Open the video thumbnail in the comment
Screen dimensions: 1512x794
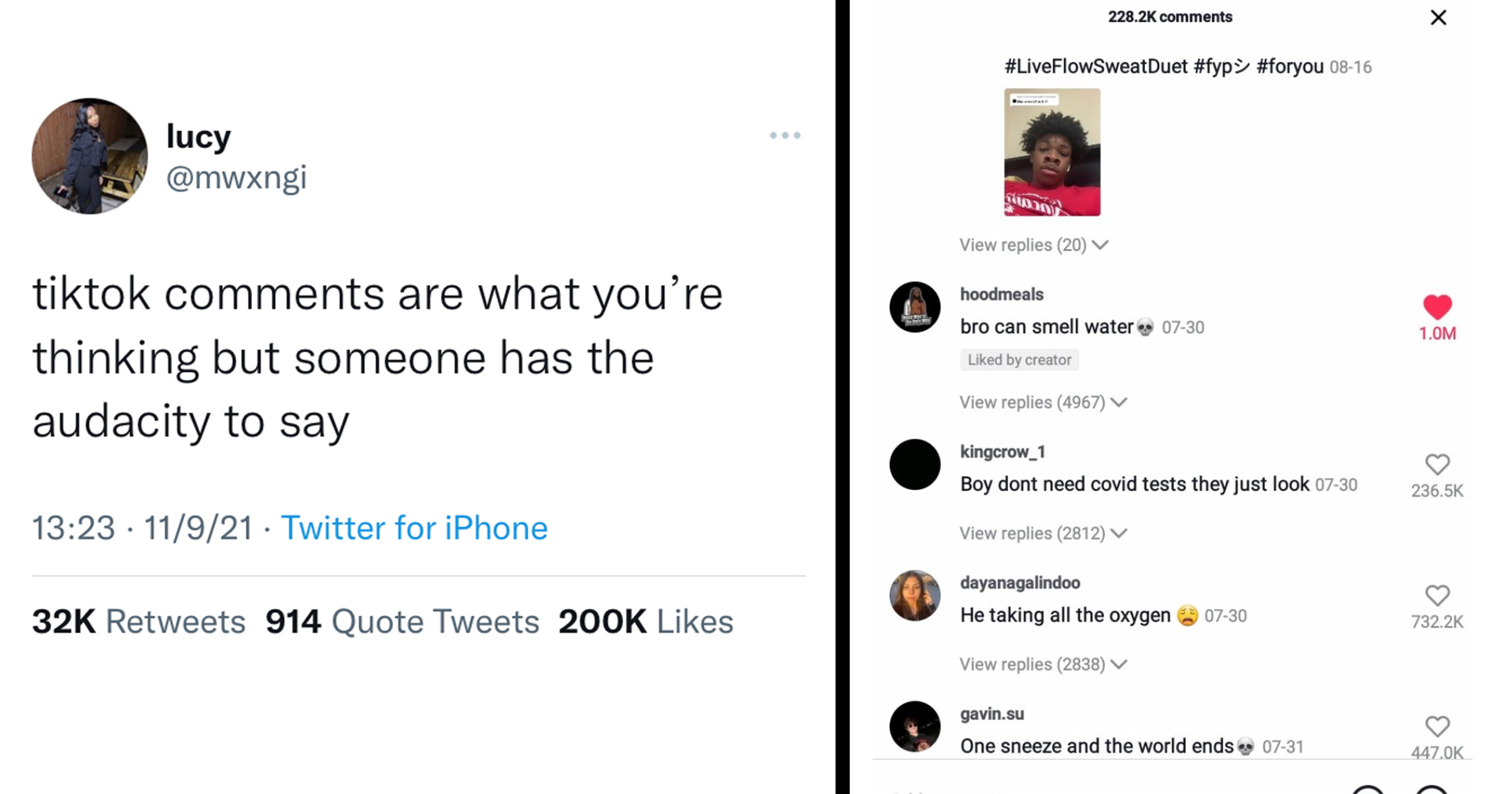[1052, 152]
